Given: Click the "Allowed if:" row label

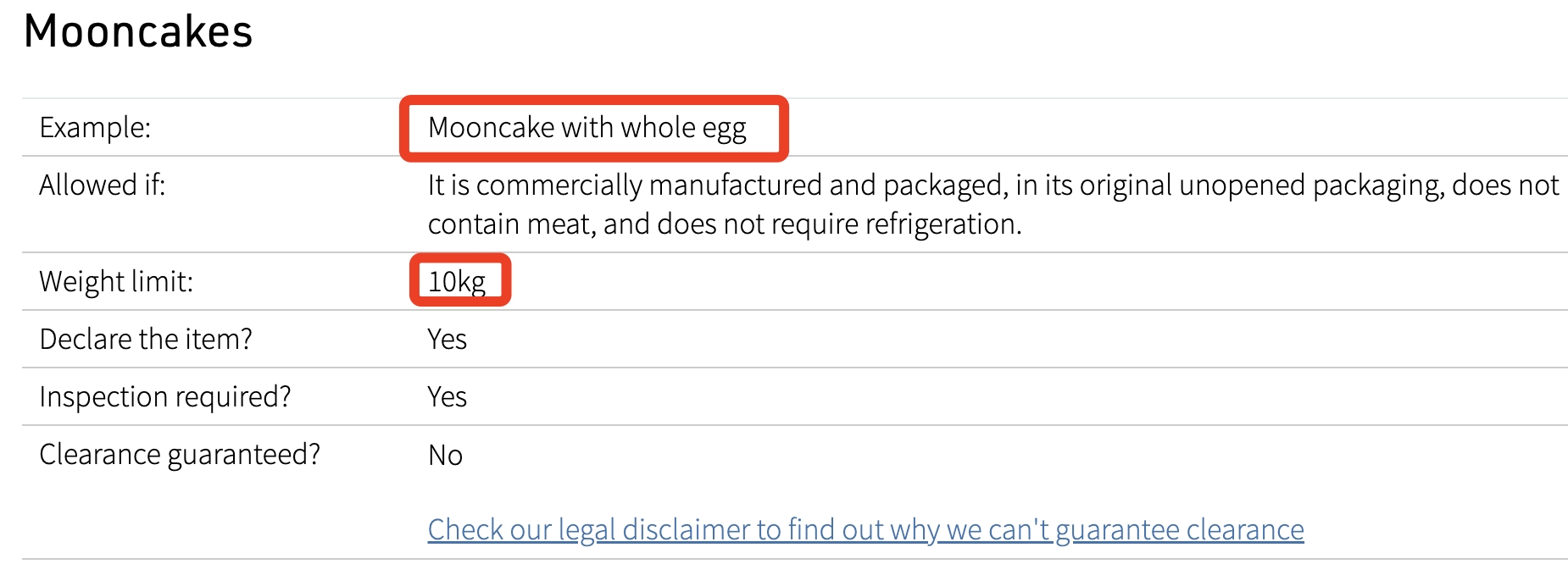Looking at the screenshot, I should coord(102,185).
